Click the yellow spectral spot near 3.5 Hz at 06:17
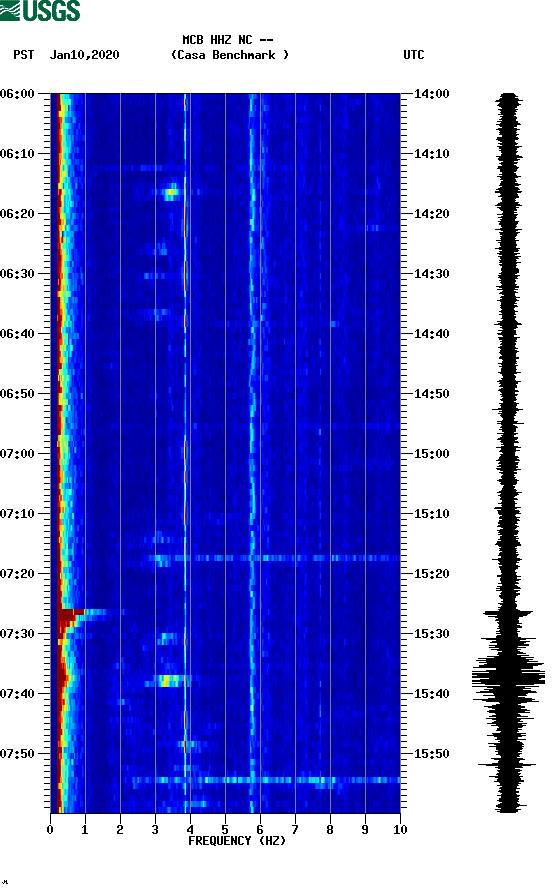Viewport: 552px width, 893px height. pyautogui.click(x=171, y=192)
